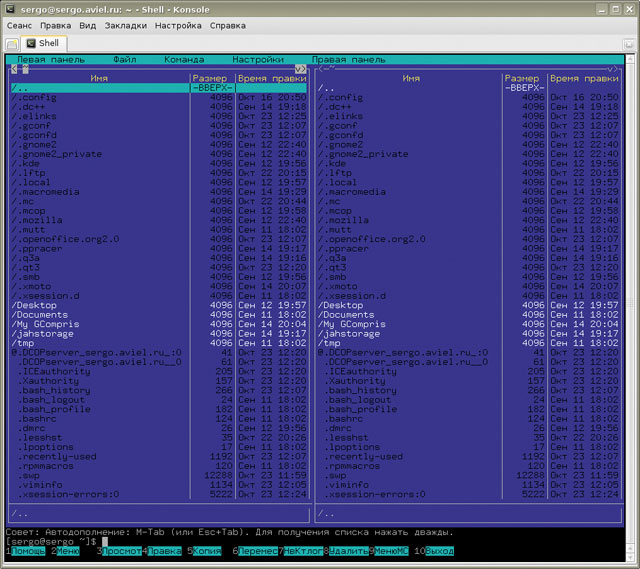Open the Справка menu
The width and height of the screenshot is (640, 569).
click(x=228, y=26)
